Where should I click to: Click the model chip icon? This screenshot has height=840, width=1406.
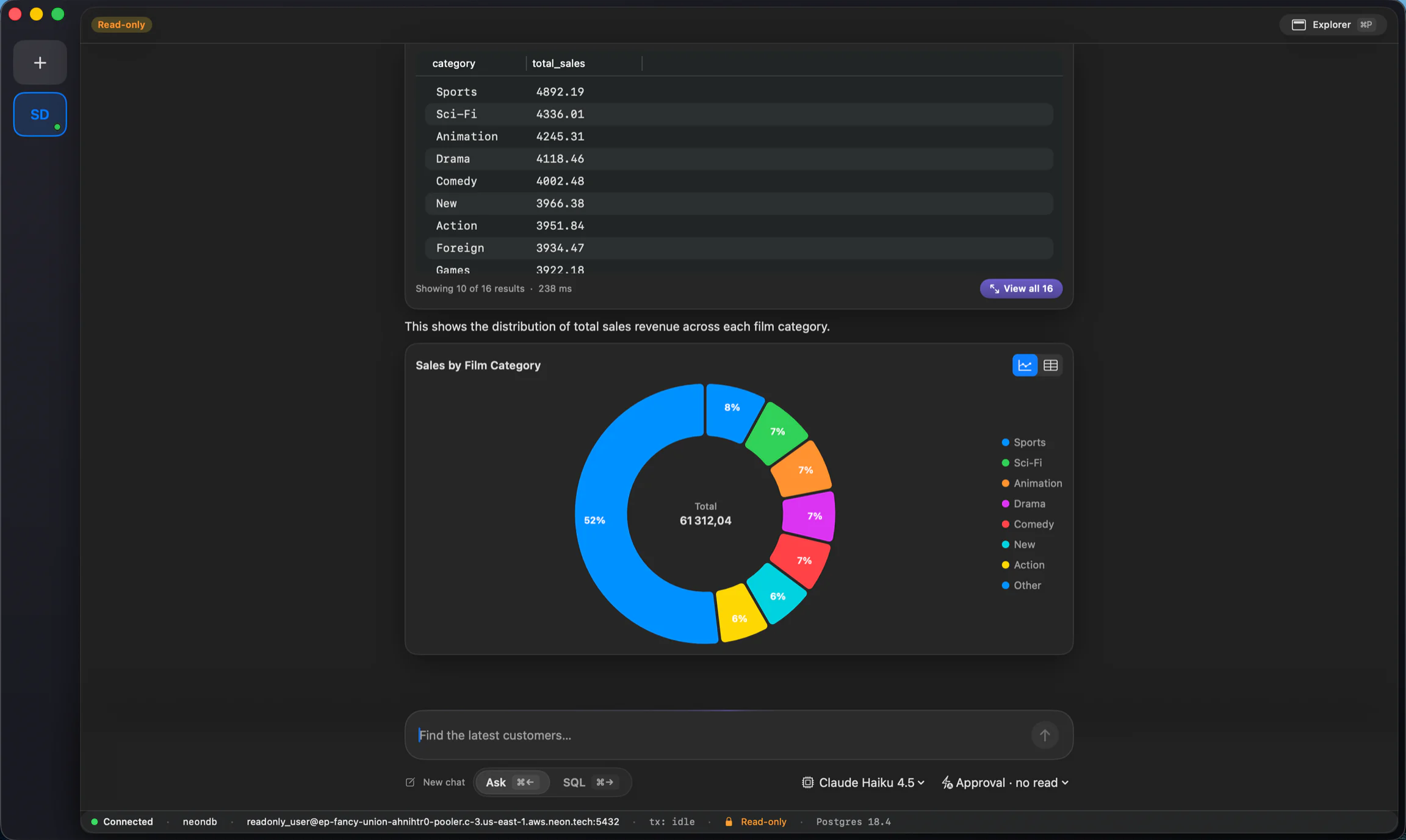[807, 783]
